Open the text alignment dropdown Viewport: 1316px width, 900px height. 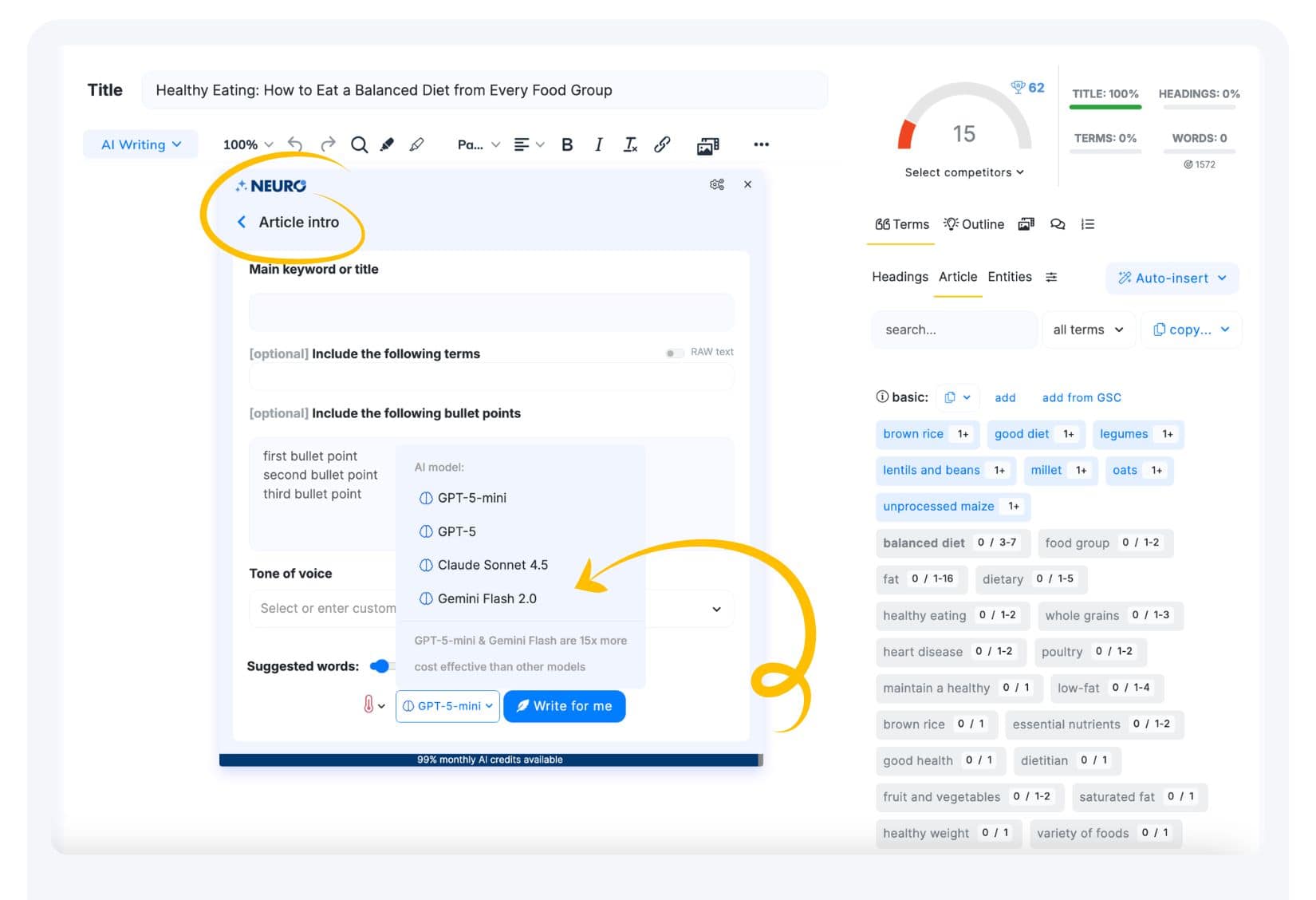pos(529,144)
